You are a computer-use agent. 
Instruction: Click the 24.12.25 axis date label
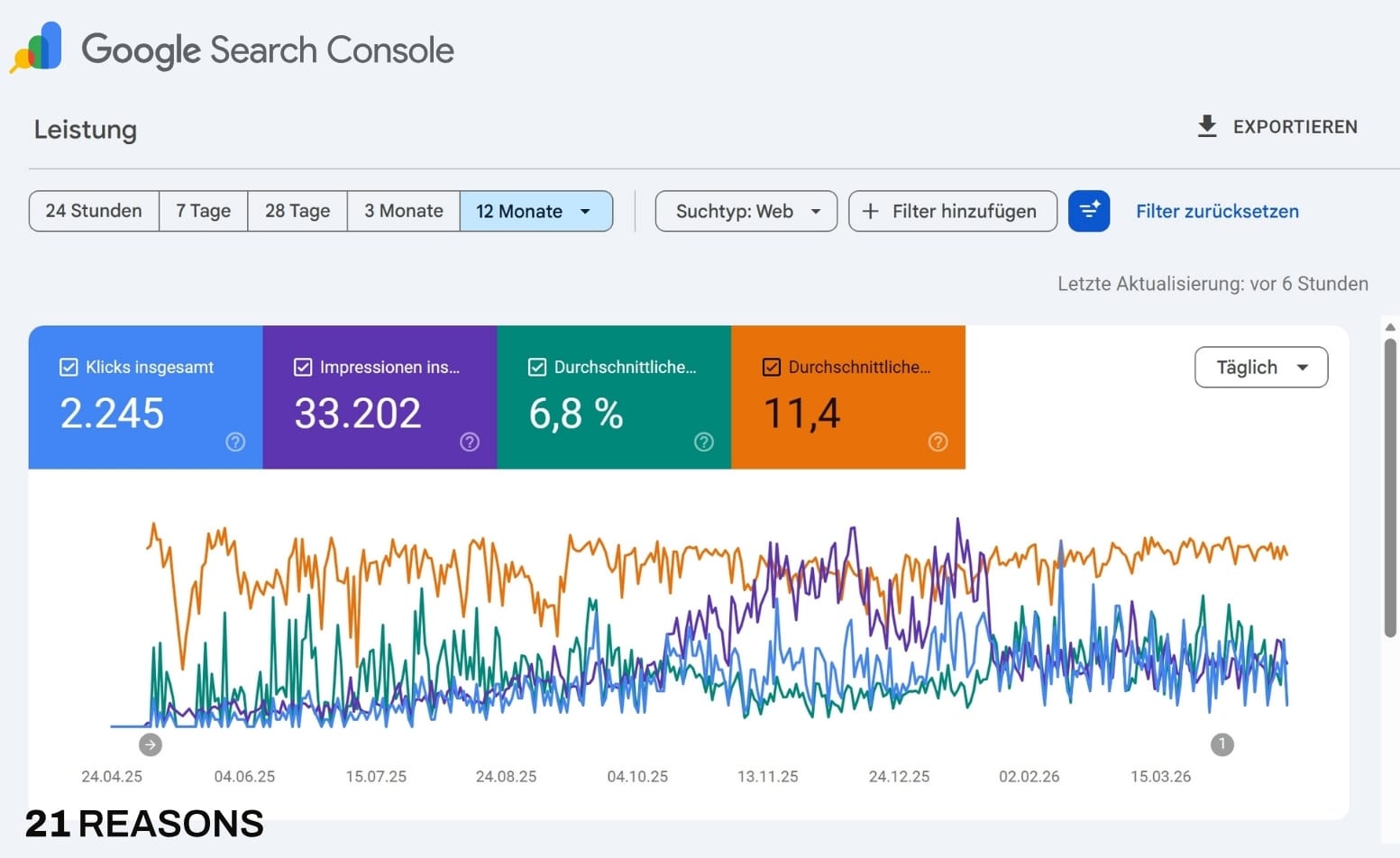click(x=899, y=776)
